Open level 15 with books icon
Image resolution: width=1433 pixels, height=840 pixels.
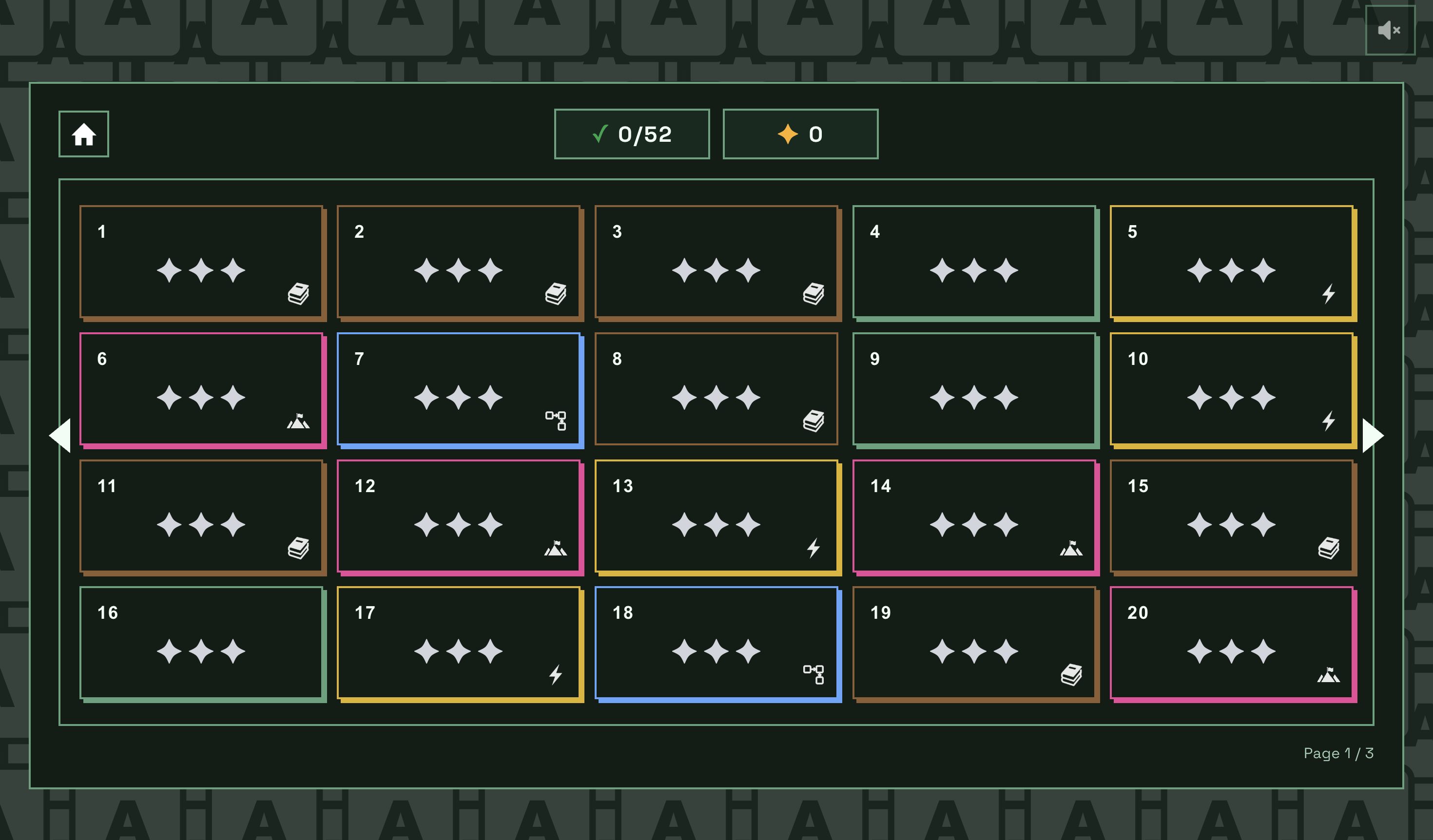click(1231, 516)
